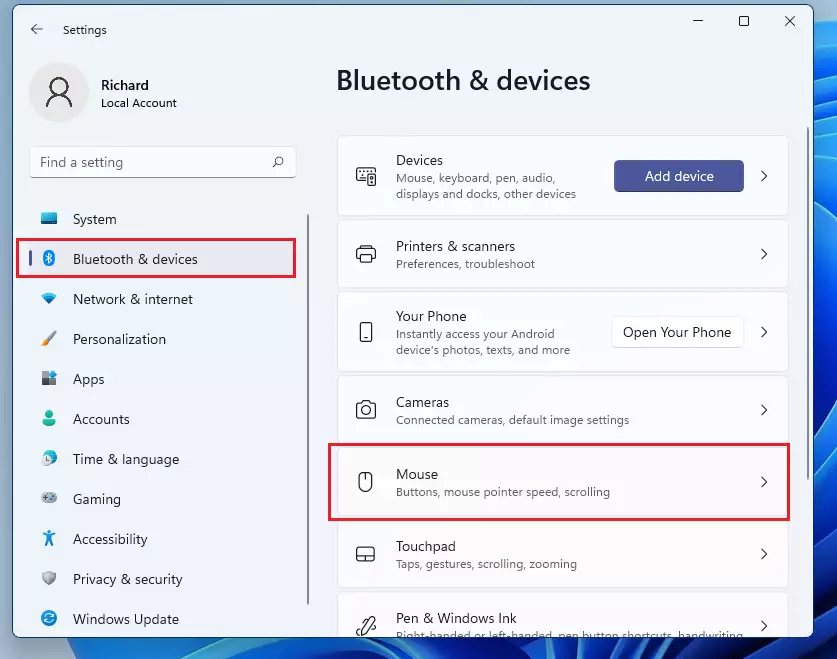Open Personalization settings

(160, 339)
